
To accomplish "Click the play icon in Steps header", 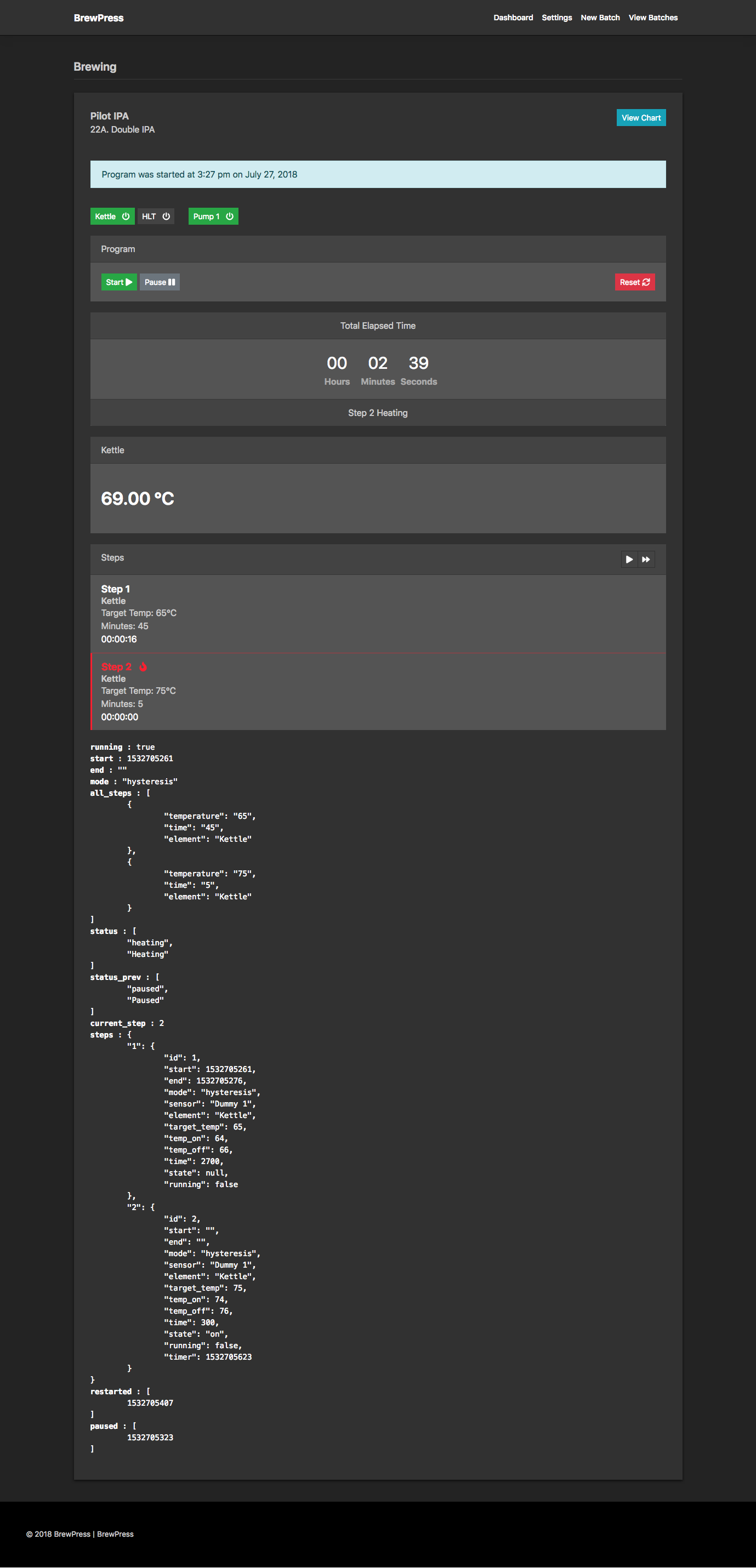I will (x=629, y=560).
